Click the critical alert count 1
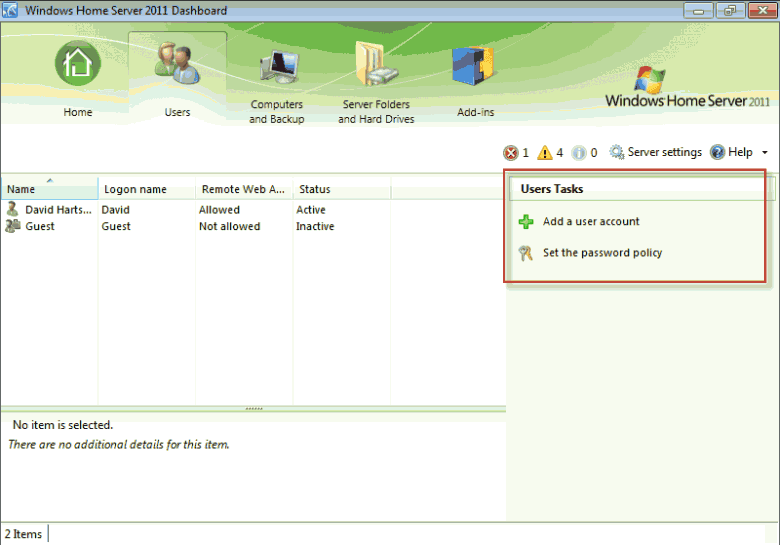The width and height of the screenshot is (780, 545). tap(525, 153)
